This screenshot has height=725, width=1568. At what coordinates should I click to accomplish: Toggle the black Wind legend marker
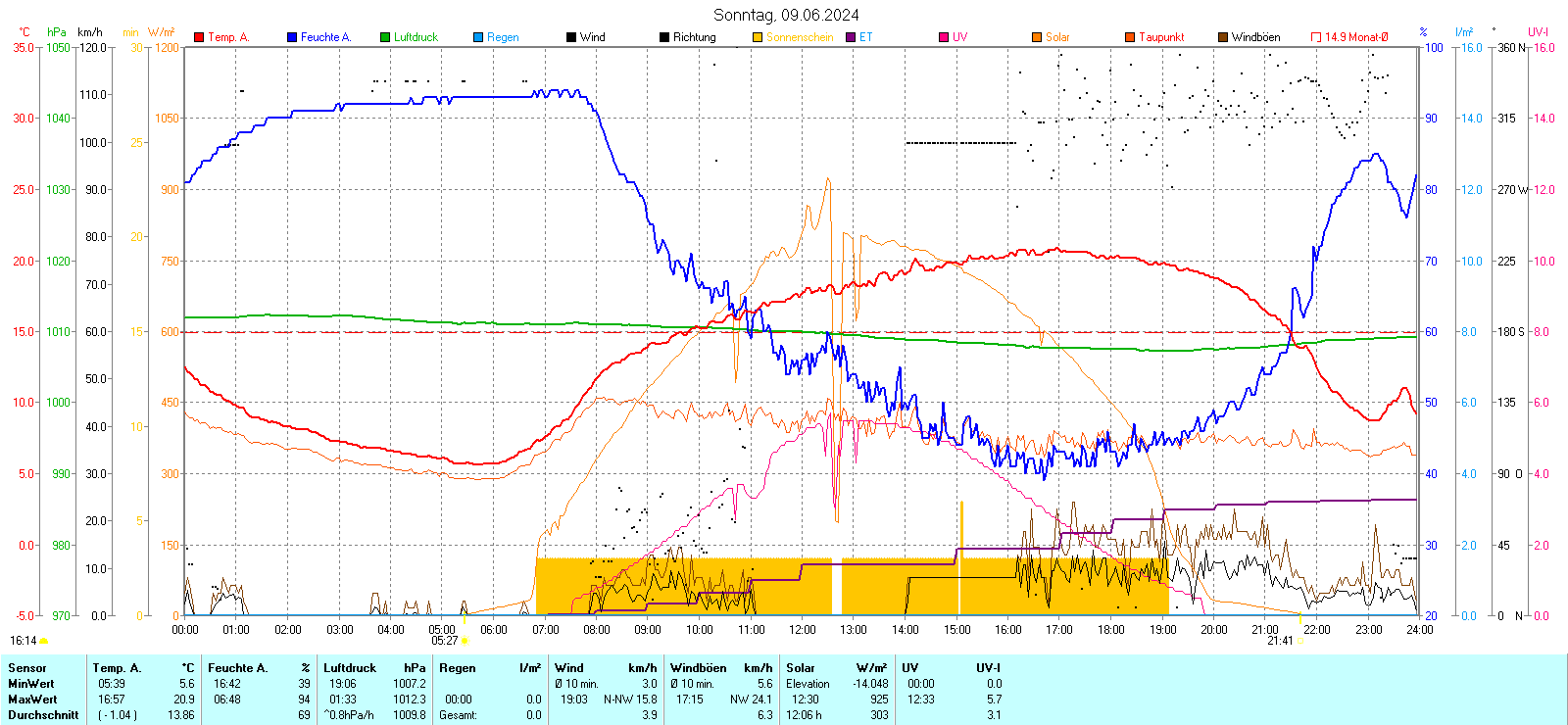pos(571,37)
